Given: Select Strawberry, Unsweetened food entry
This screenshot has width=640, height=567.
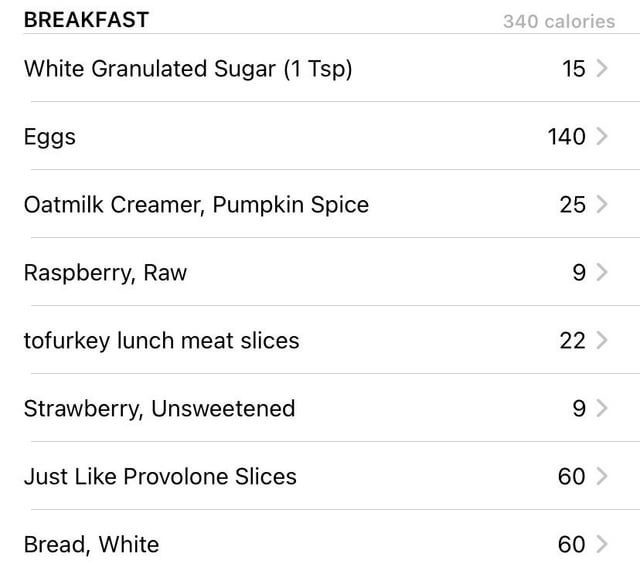Looking at the screenshot, I should pyautogui.click(x=320, y=408).
